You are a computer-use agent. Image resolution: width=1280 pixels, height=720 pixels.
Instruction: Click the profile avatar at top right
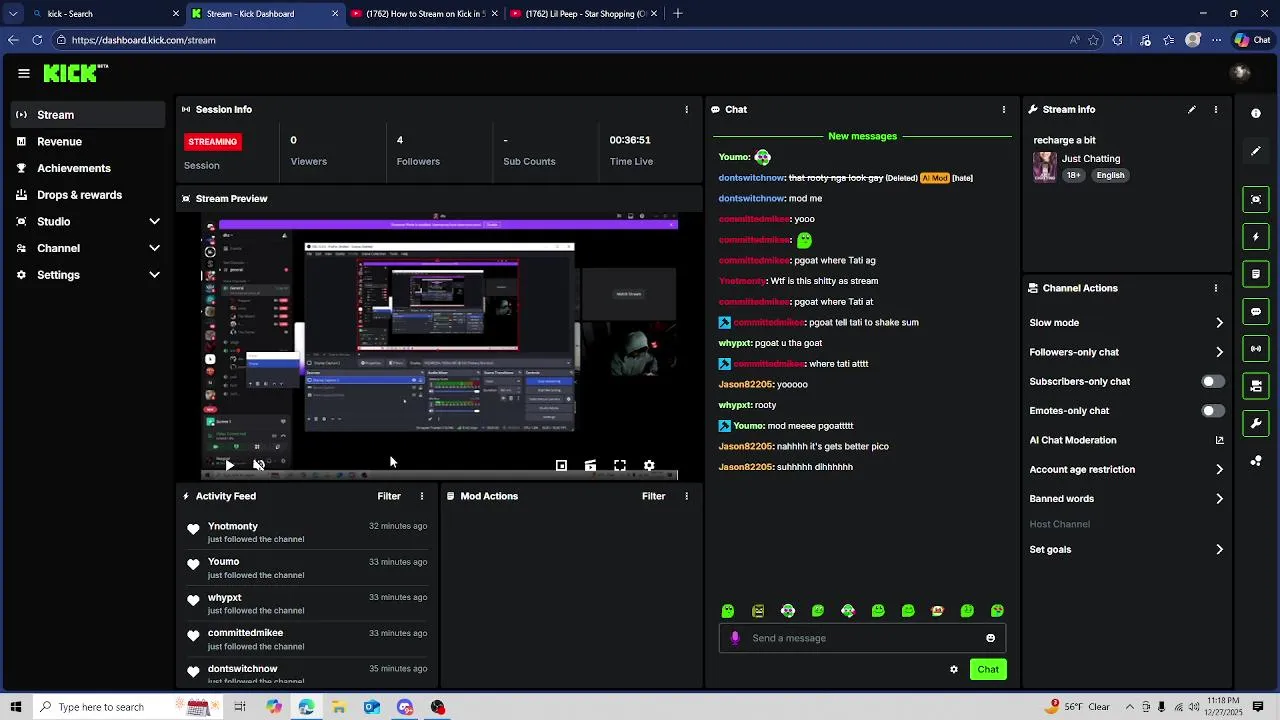pos(1241,72)
